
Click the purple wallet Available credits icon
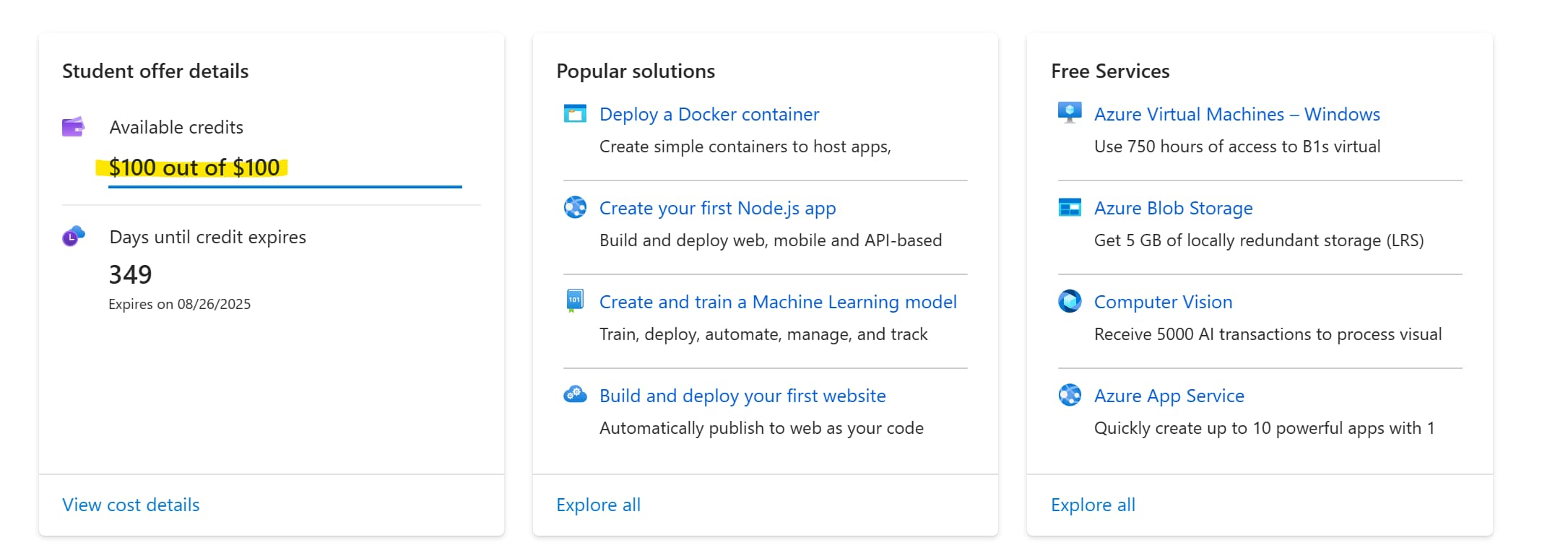pos(73,127)
